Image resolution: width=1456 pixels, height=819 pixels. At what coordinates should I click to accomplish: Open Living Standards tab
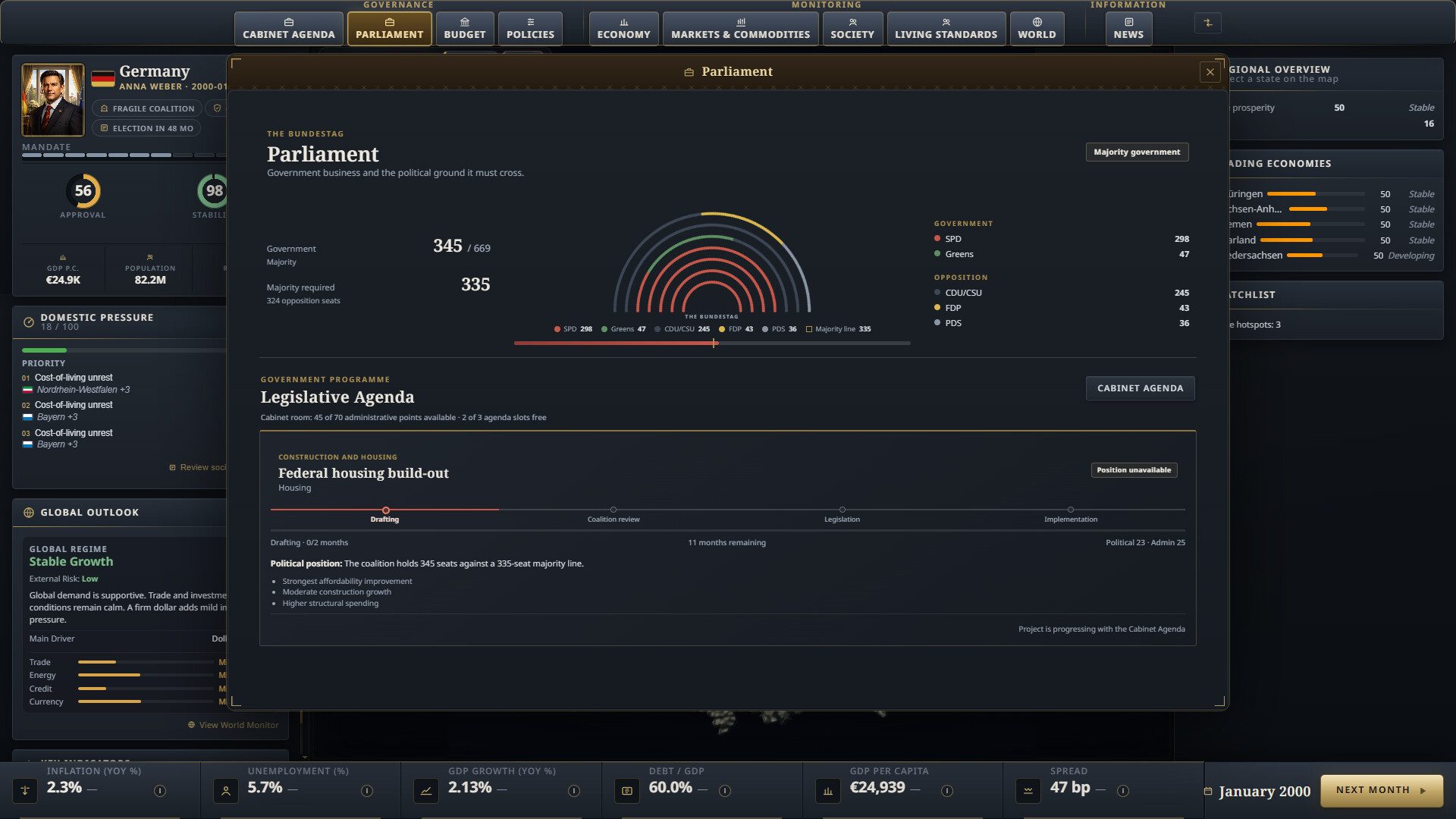pos(946,29)
